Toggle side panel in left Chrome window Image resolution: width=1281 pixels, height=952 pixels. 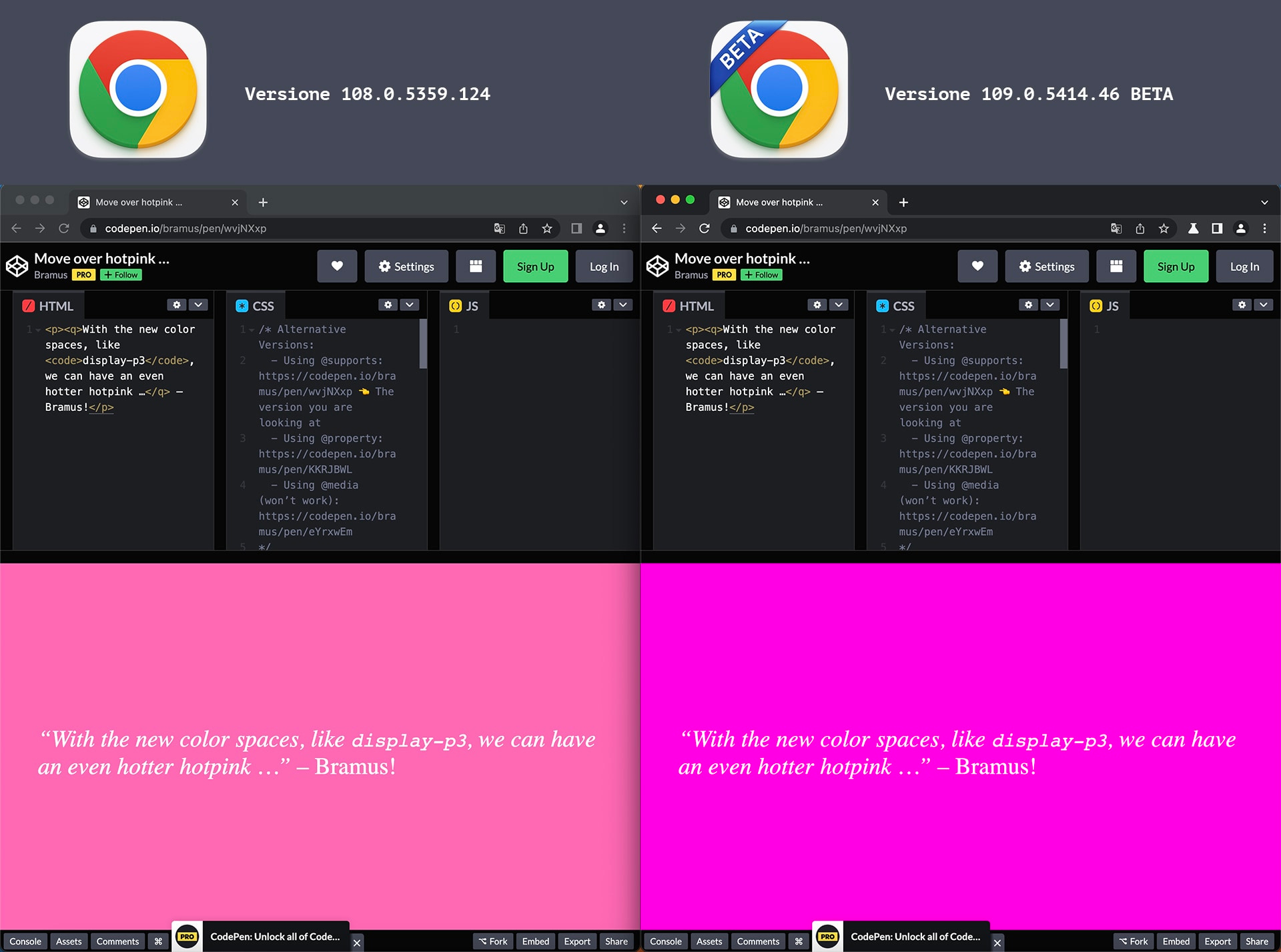coord(576,228)
